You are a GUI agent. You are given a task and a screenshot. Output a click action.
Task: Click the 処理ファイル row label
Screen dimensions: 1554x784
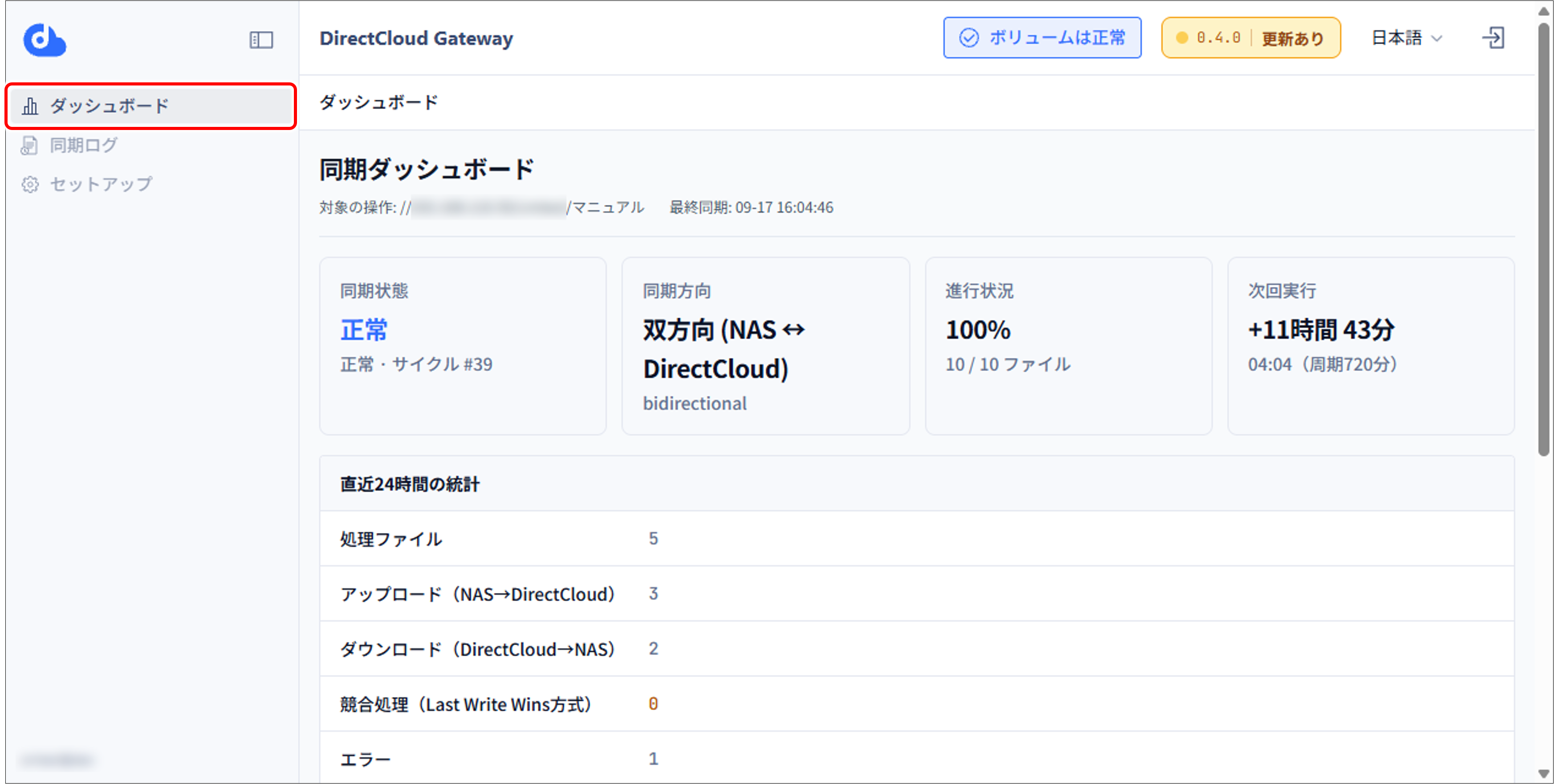pos(391,539)
